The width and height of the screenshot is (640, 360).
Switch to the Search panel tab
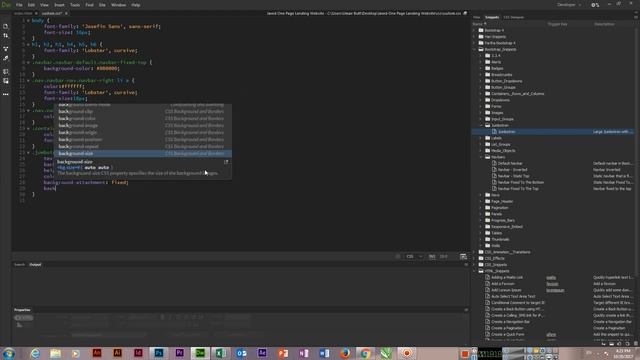click(19, 264)
